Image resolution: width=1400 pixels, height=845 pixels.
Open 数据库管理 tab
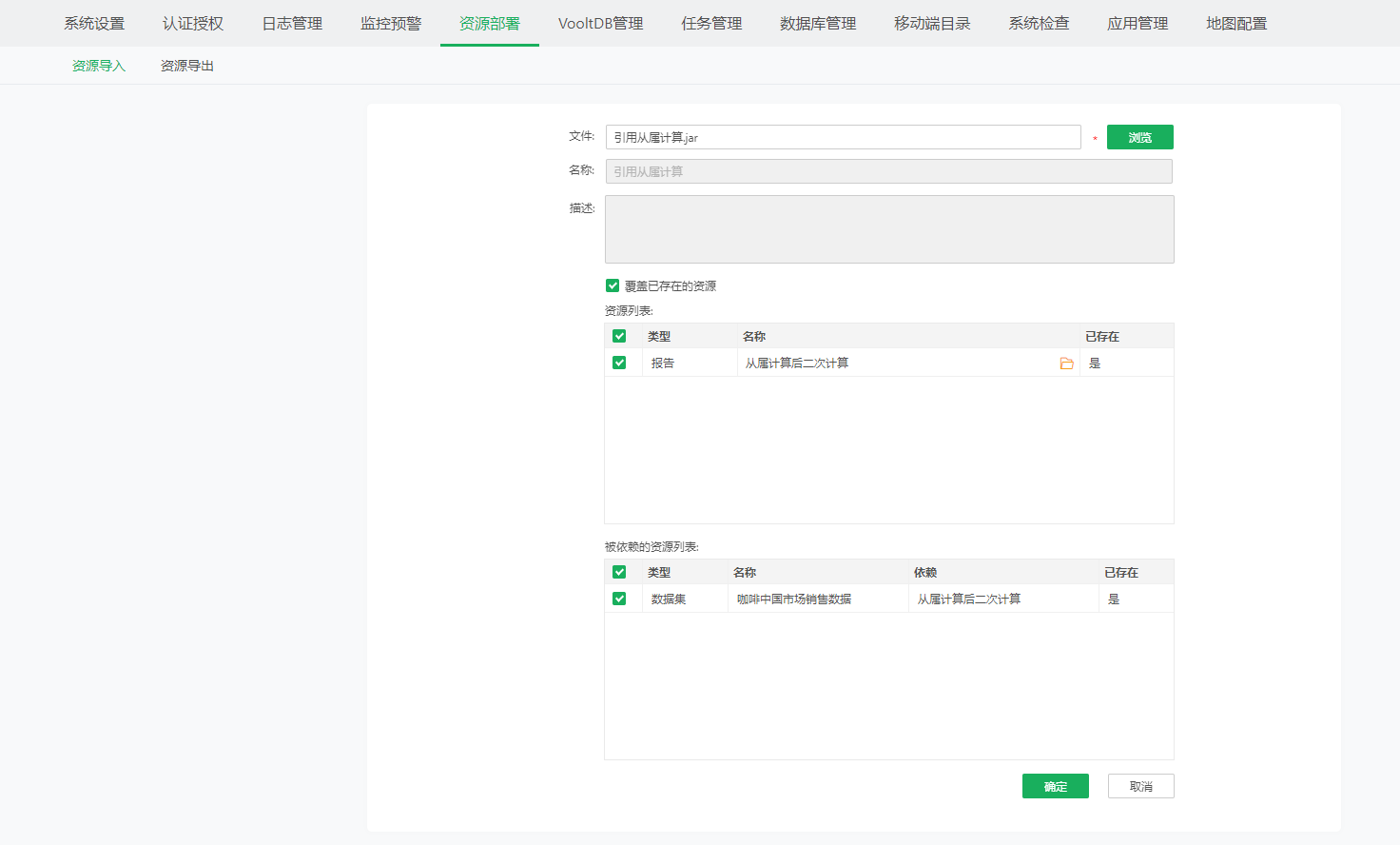(x=818, y=23)
